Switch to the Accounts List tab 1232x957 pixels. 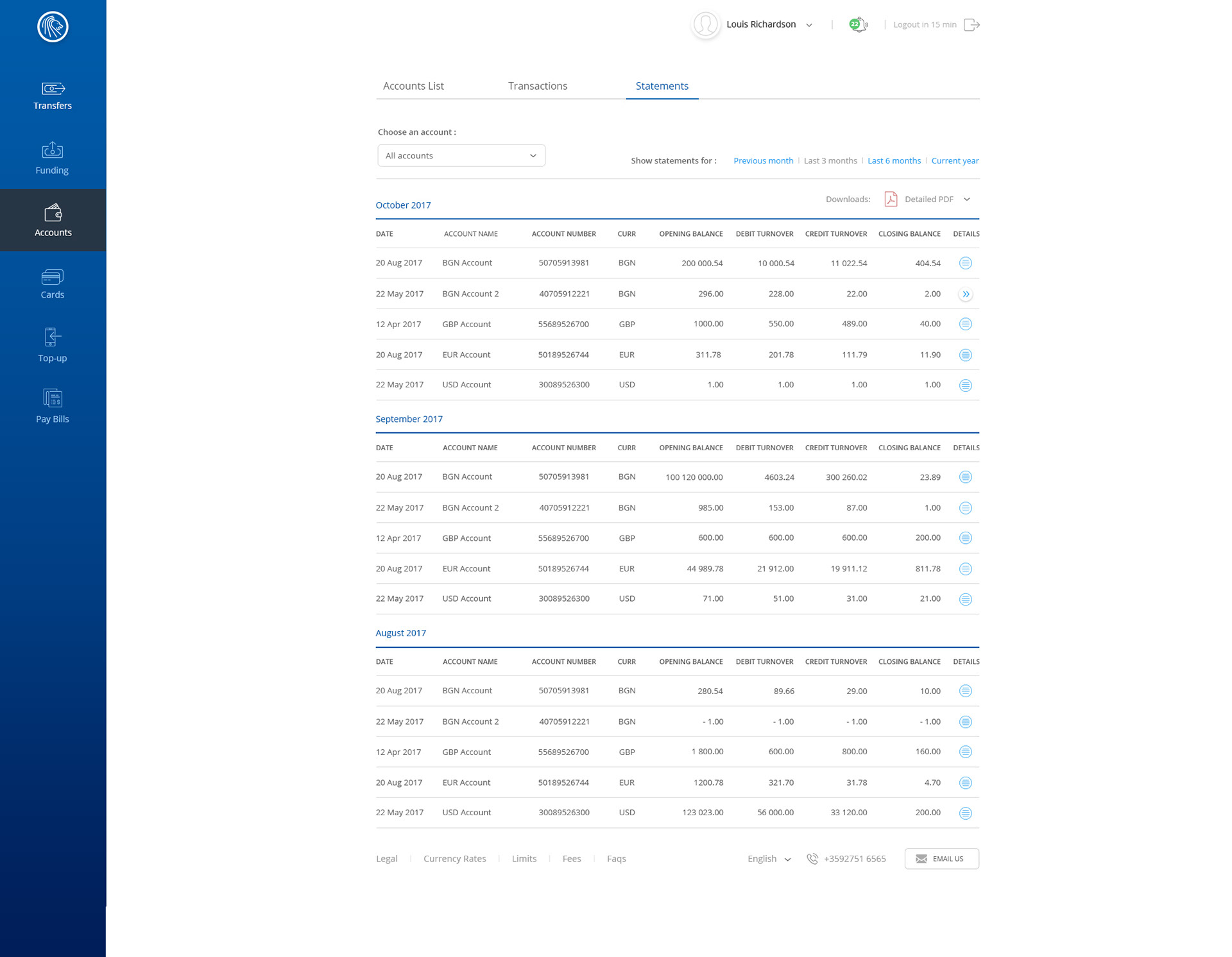[x=413, y=86]
